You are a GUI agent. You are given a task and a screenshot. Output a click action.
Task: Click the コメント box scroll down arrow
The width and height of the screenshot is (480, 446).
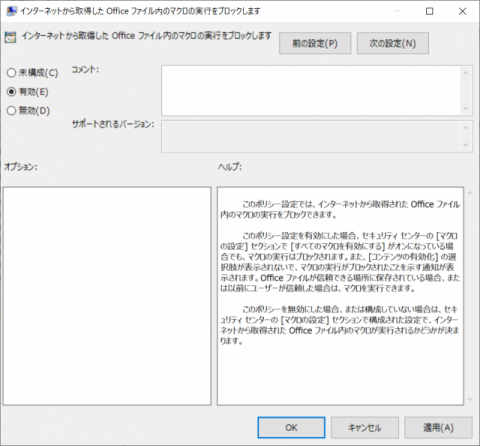(x=466, y=108)
